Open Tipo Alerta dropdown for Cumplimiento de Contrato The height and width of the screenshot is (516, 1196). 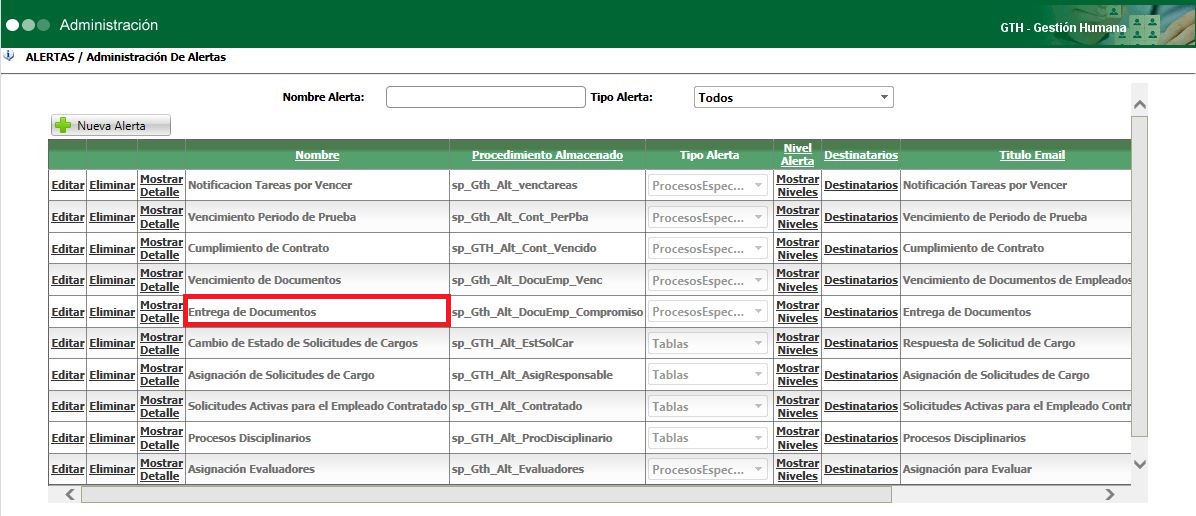[x=709, y=248]
